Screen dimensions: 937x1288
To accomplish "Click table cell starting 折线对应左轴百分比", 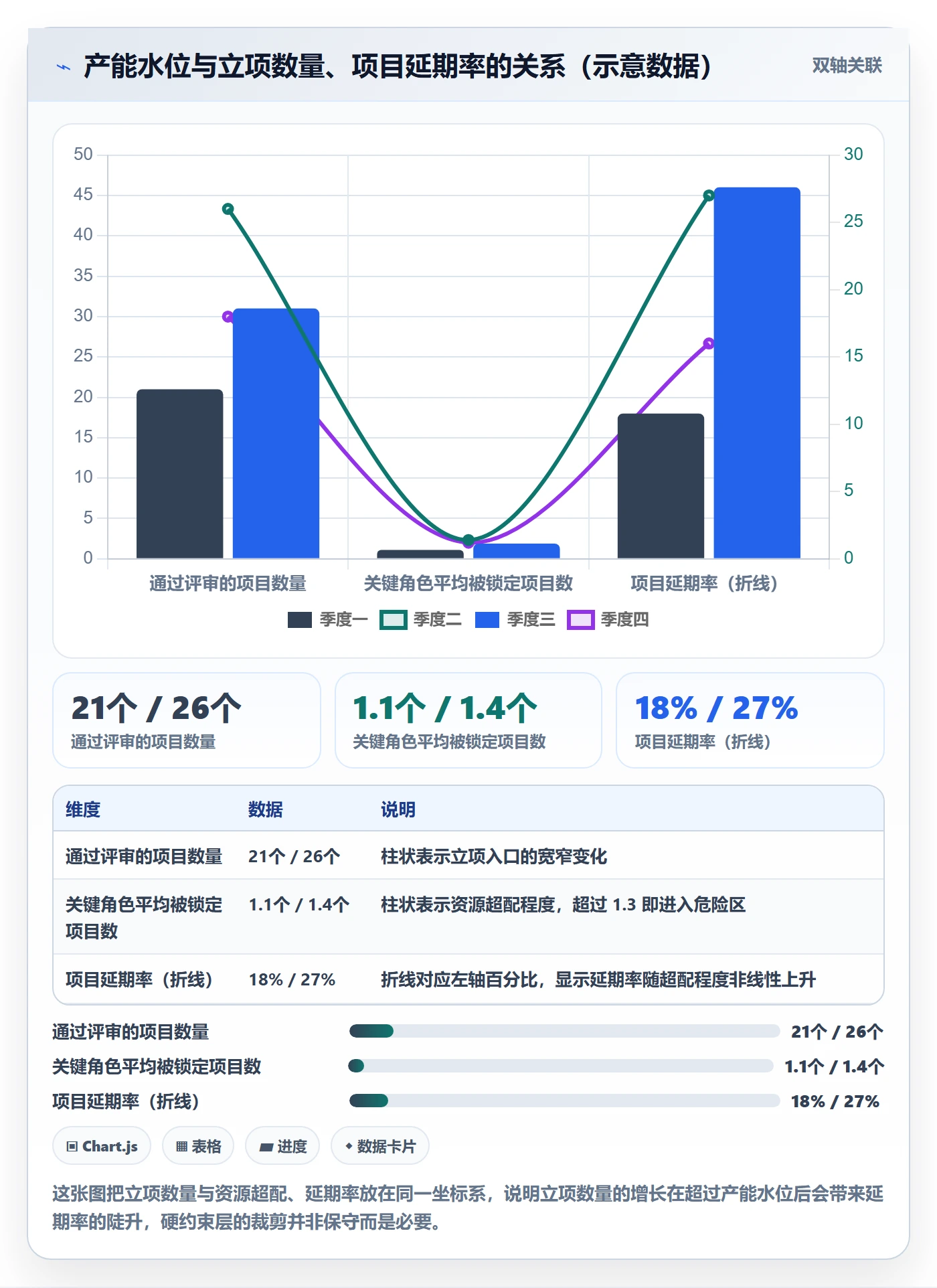I will [x=598, y=979].
